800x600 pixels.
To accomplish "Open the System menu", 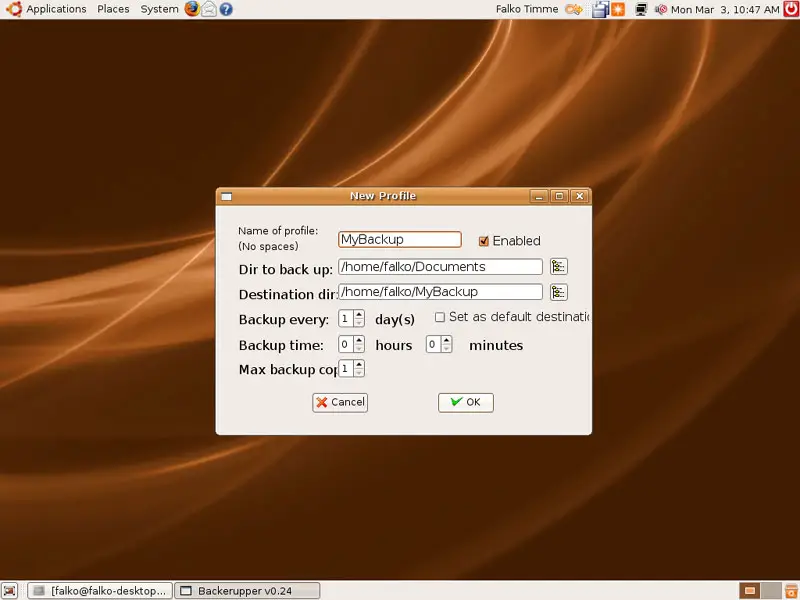I will pyautogui.click(x=159, y=9).
